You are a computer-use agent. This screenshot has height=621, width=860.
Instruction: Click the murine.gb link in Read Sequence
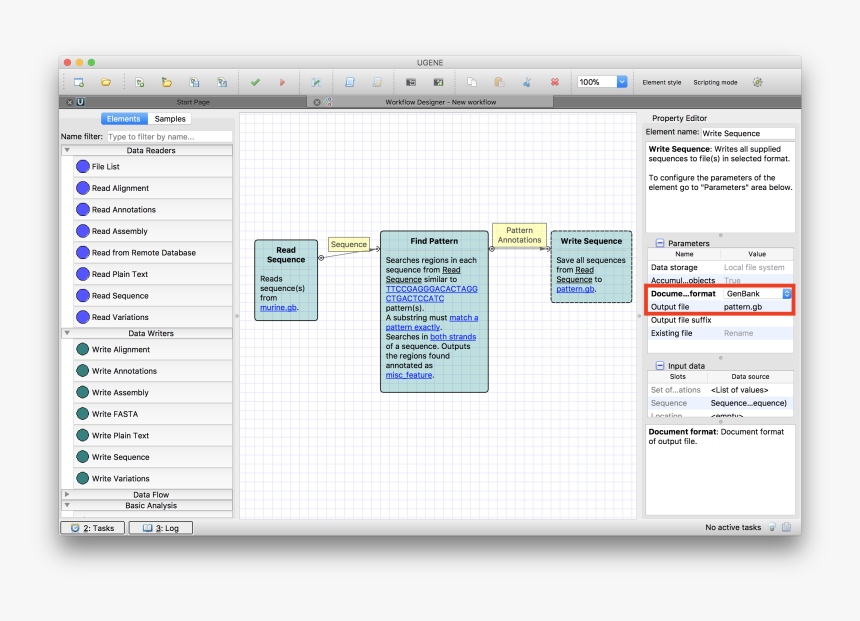point(278,307)
